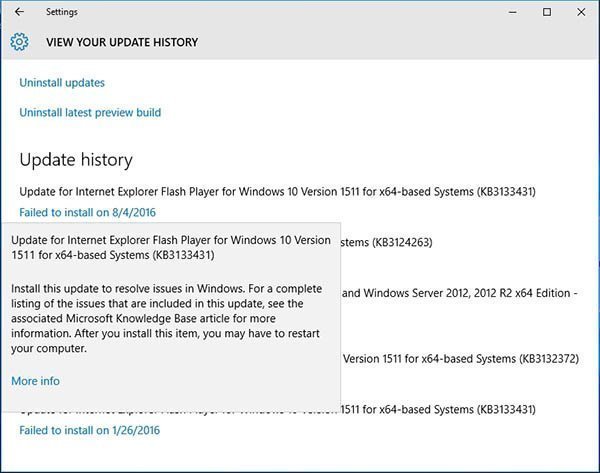The height and width of the screenshot is (473, 600).
Task: Click the Update history heading
Action: click(x=76, y=160)
